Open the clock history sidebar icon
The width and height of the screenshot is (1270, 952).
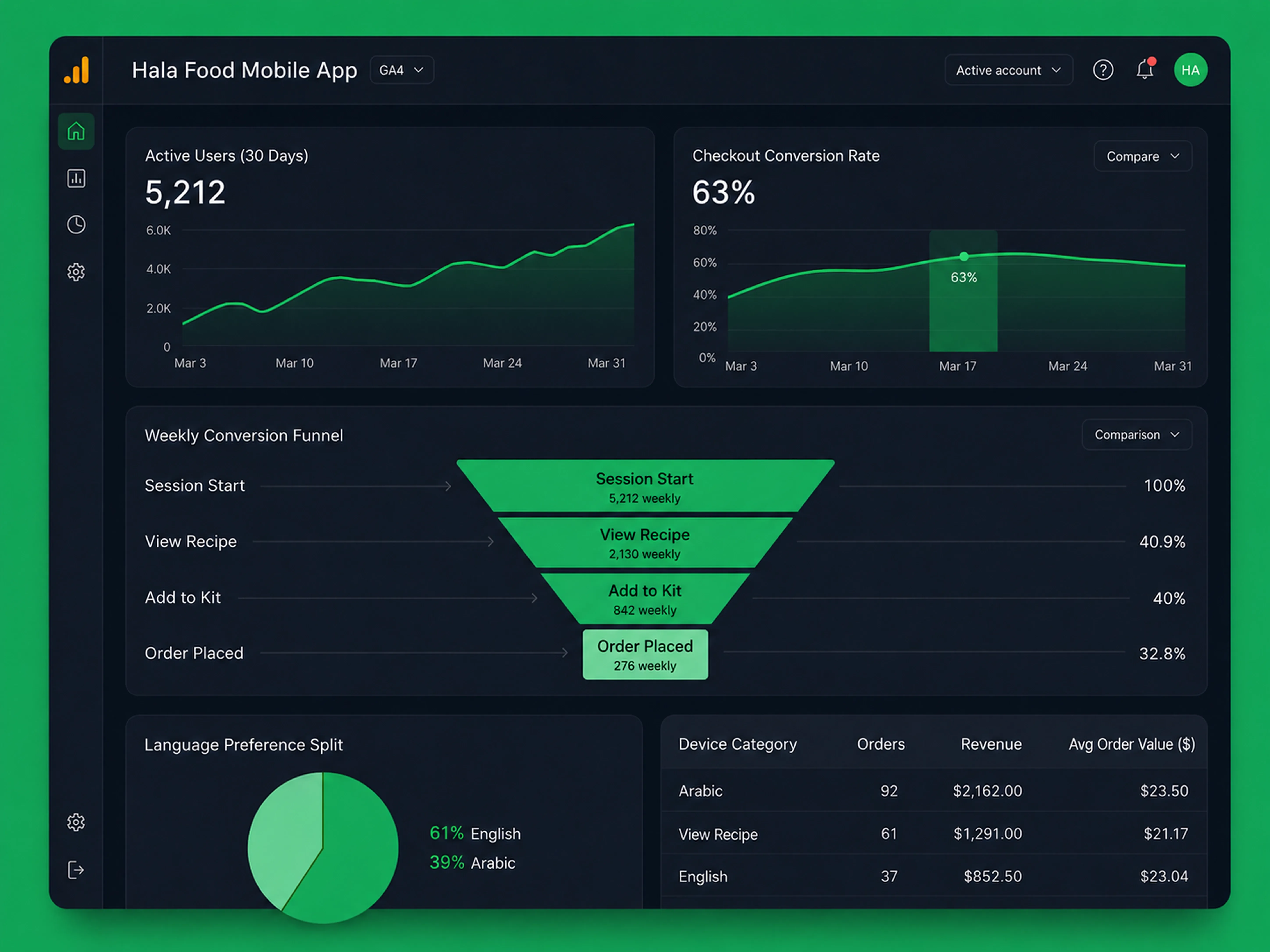point(76,224)
